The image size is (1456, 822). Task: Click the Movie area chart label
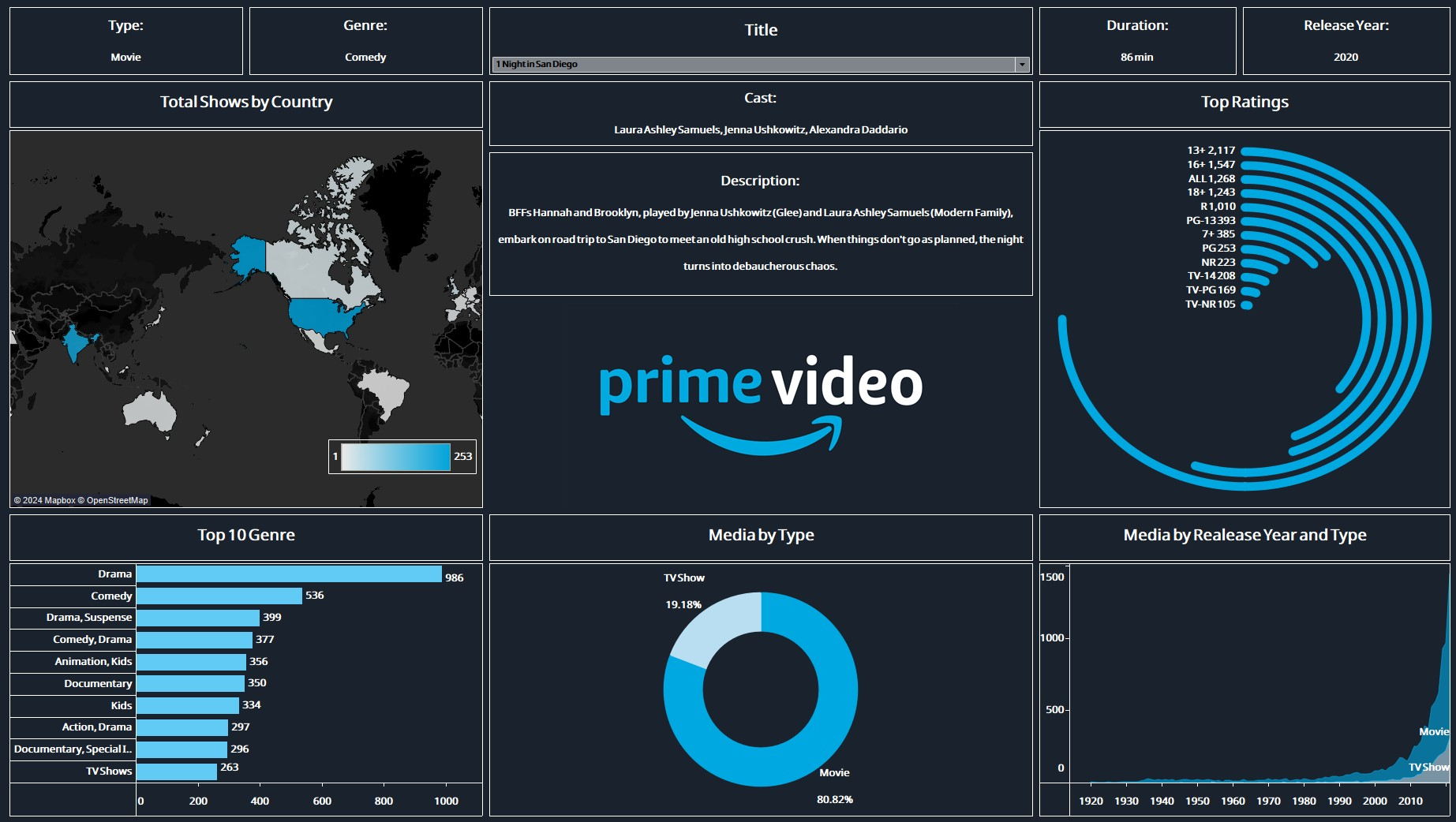1433,732
